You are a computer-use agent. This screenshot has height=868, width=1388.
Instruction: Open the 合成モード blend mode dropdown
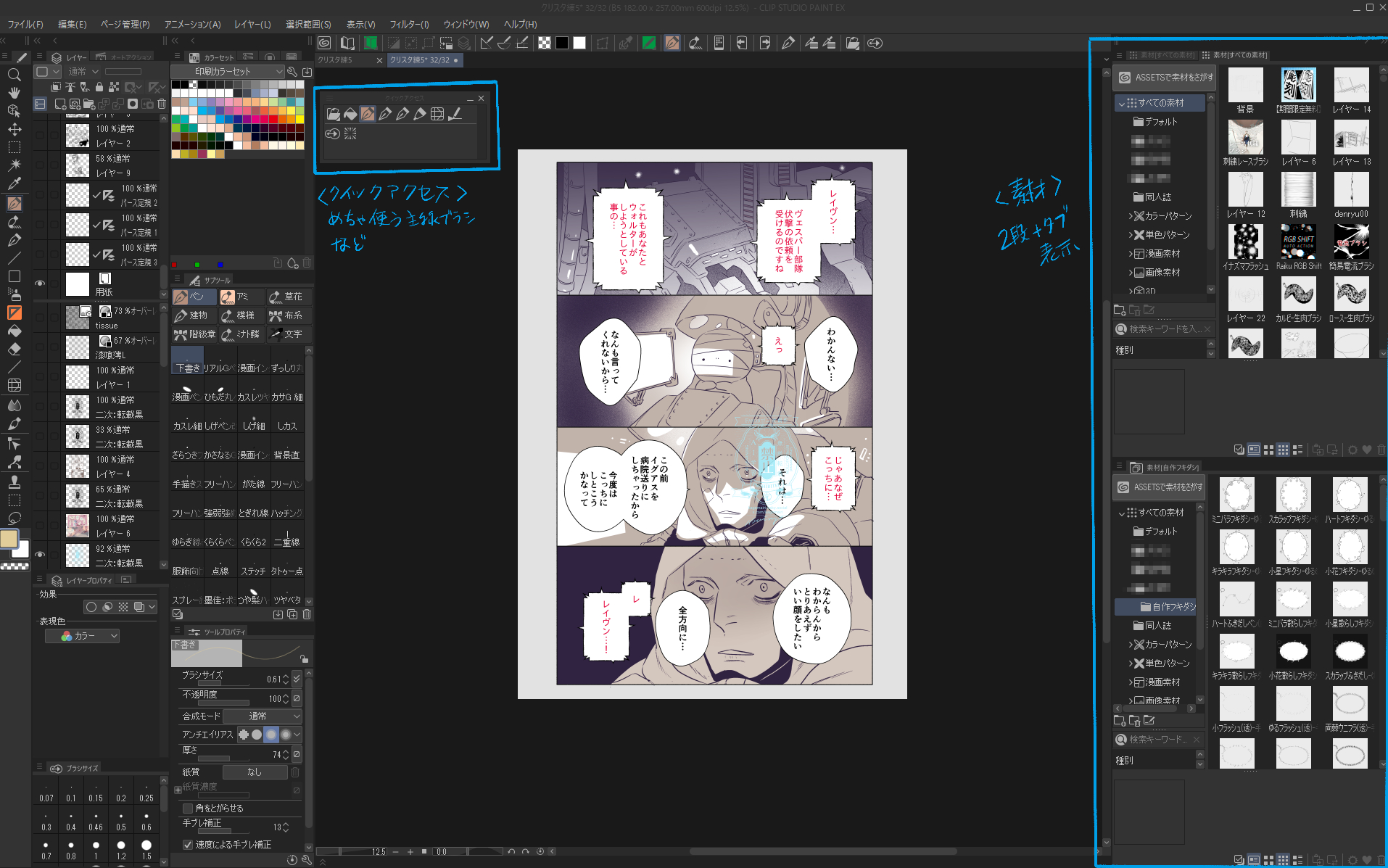tap(262, 716)
